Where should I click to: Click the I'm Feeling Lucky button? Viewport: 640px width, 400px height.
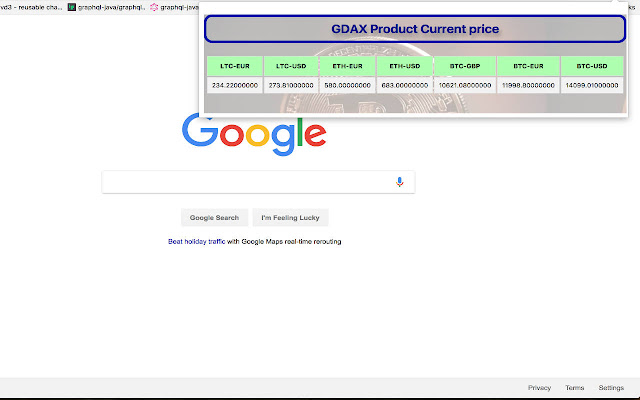[x=290, y=218]
